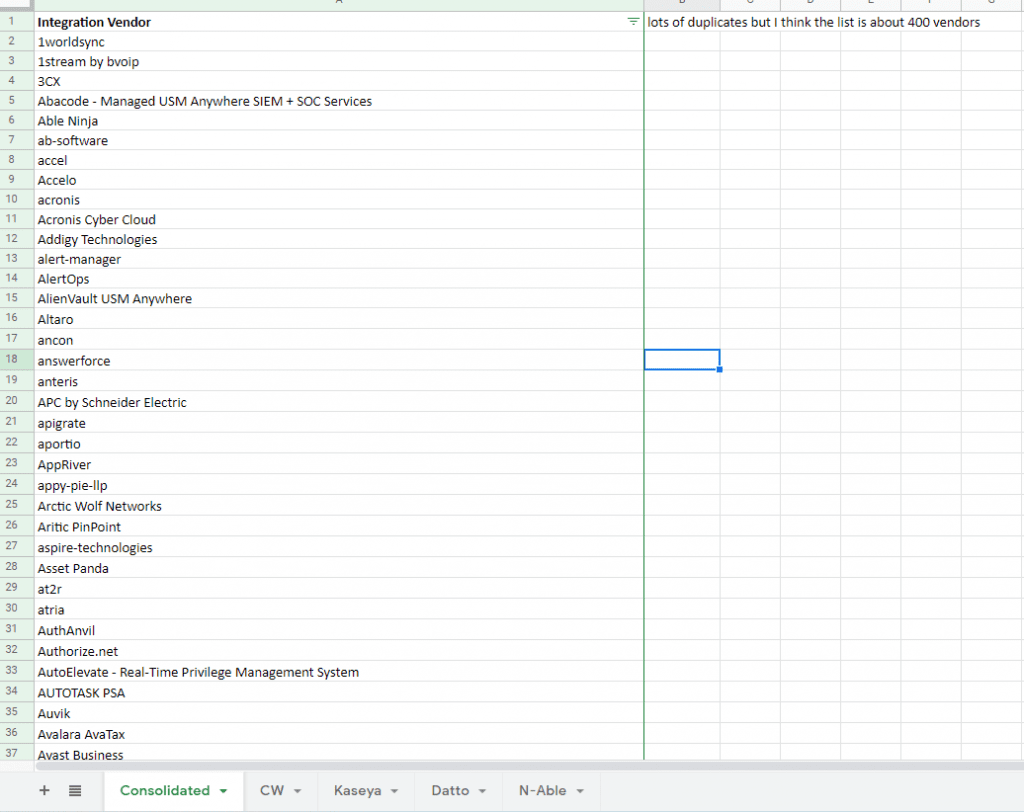Select the lowercase 'accel' cell

point(339,160)
